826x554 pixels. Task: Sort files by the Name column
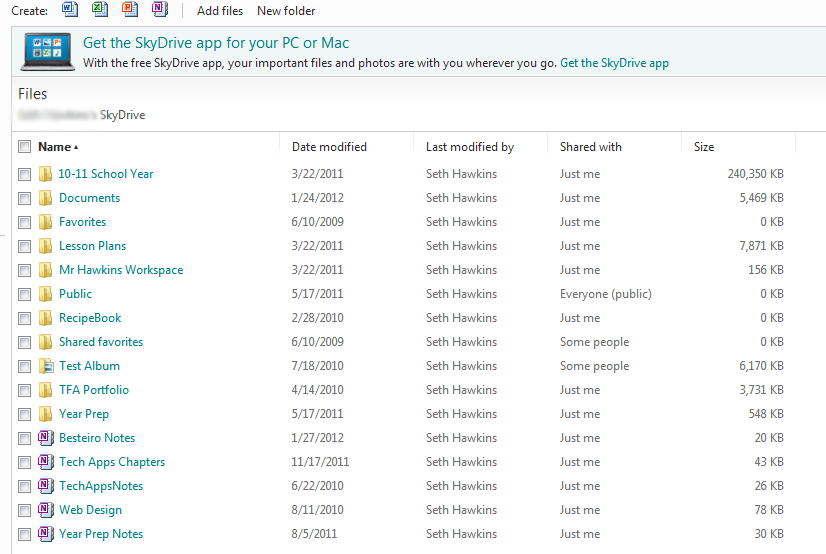pyautogui.click(x=54, y=147)
